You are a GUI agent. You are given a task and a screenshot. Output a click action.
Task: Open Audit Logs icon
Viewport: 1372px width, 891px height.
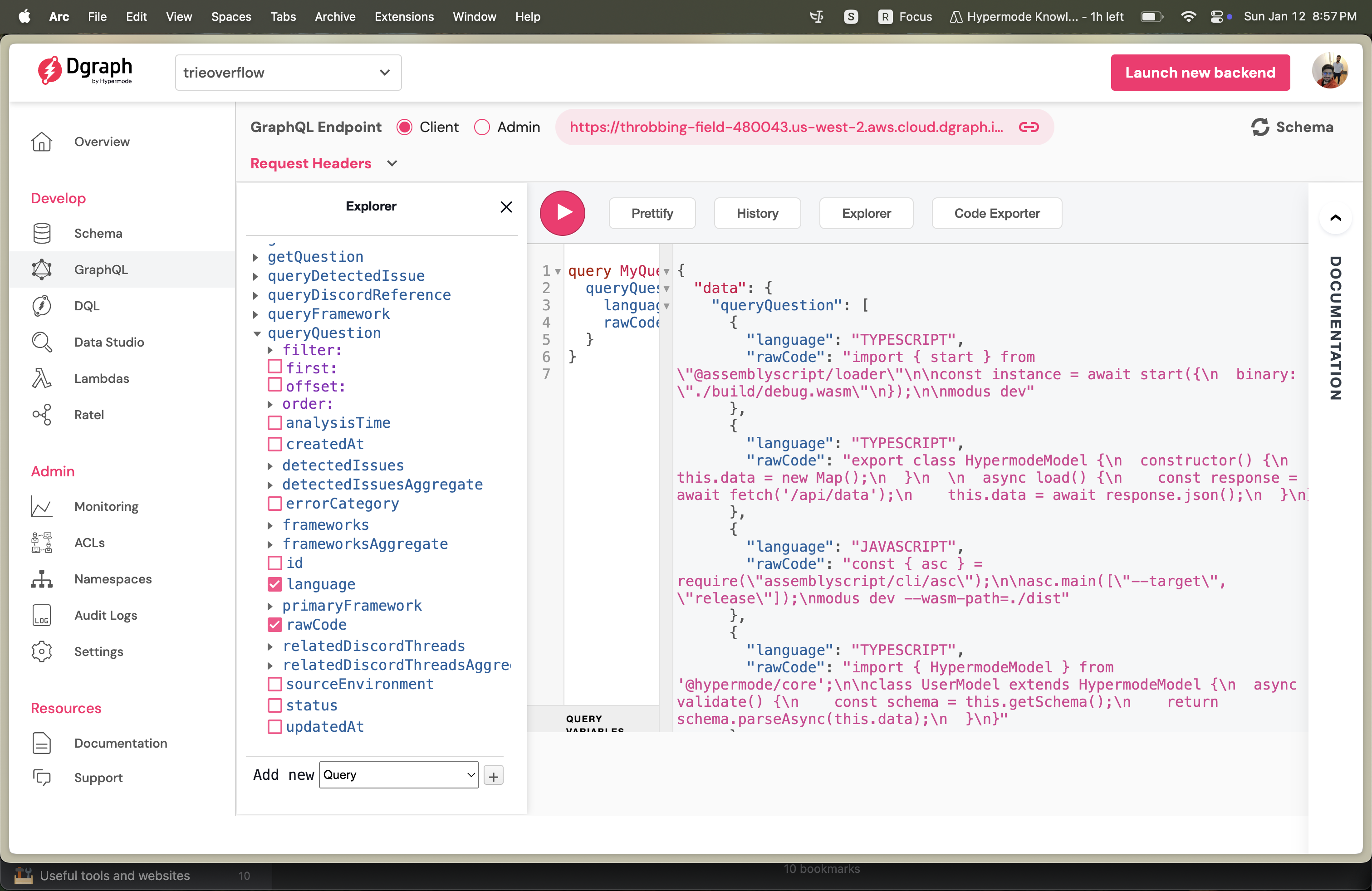coord(41,616)
